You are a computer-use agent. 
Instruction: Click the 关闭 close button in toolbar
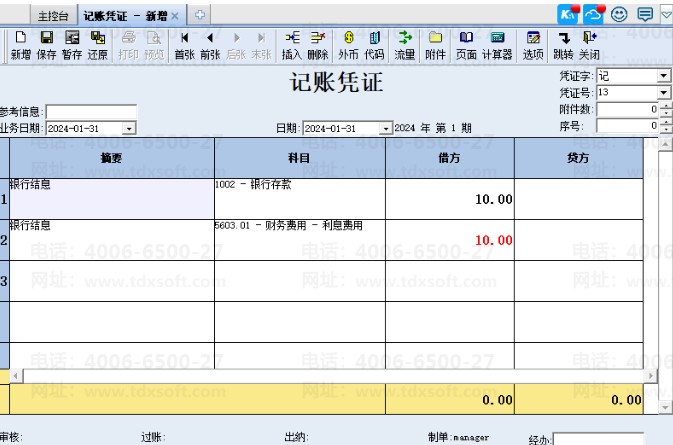(589, 45)
